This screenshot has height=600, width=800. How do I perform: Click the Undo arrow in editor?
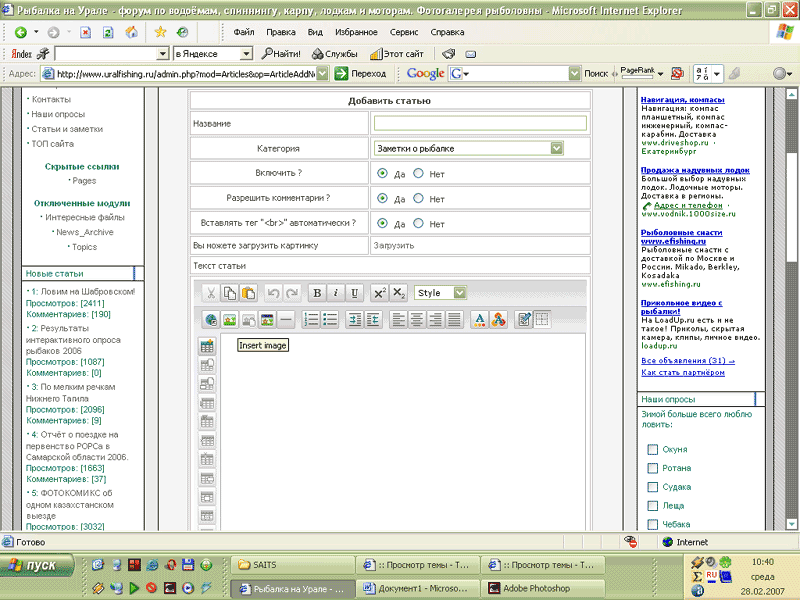(x=274, y=293)
